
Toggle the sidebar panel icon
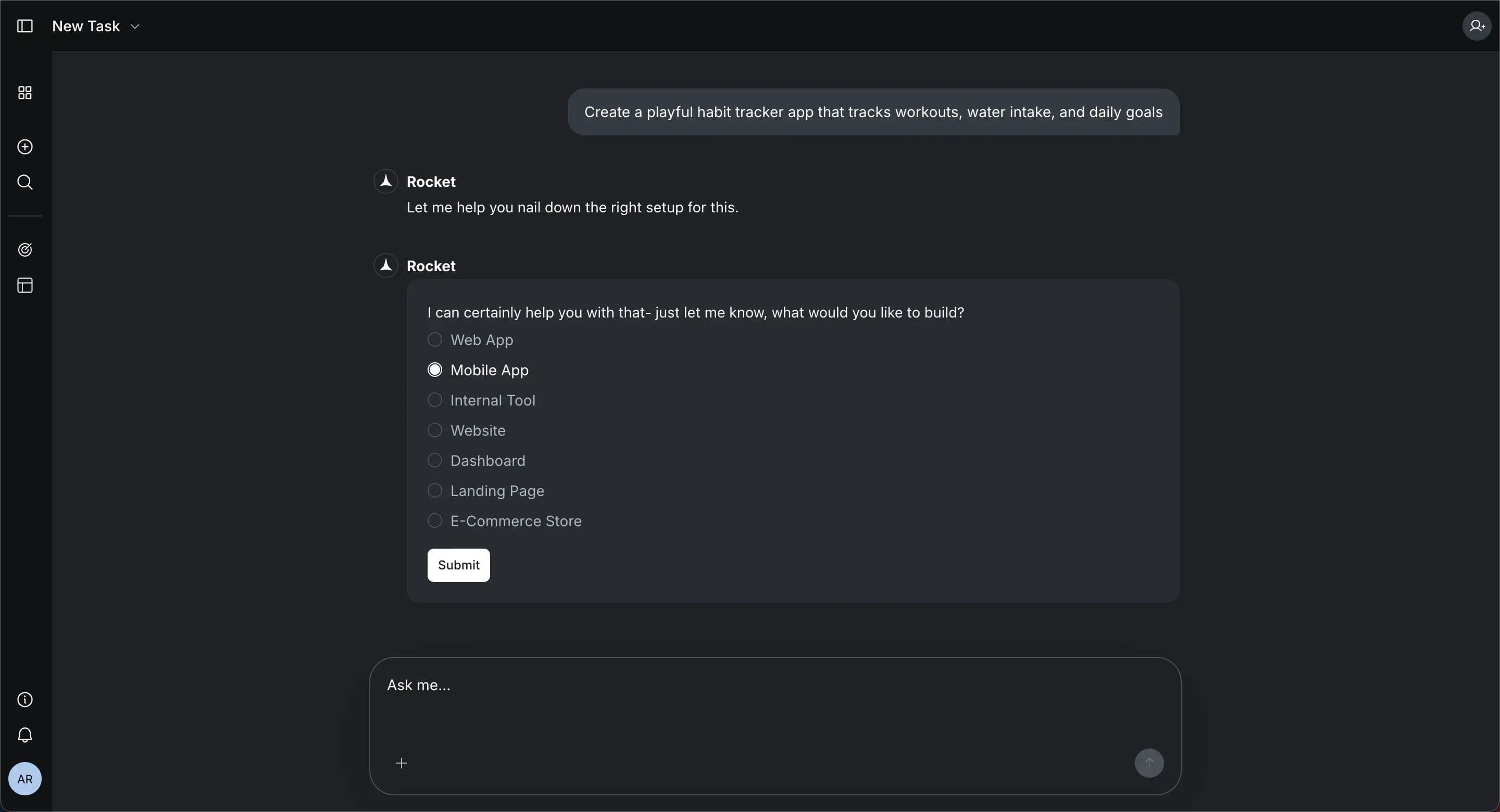coord(24,26)
